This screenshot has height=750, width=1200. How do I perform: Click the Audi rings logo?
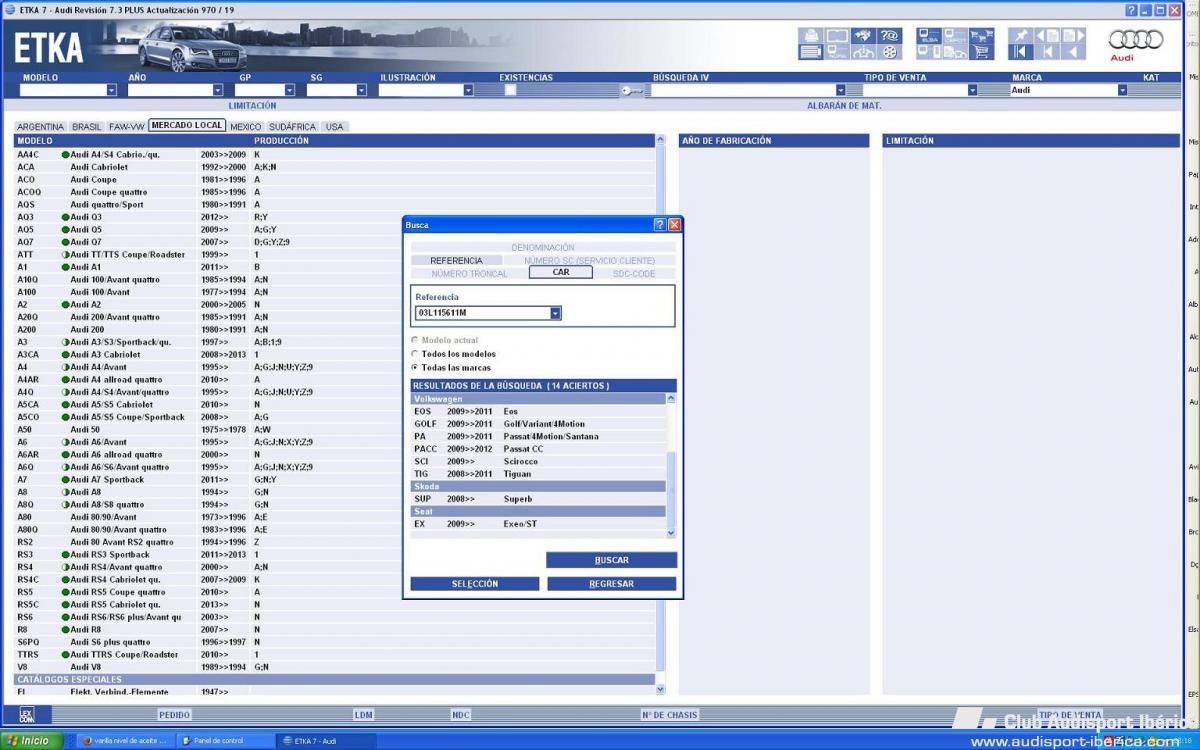pos(1136,40)
